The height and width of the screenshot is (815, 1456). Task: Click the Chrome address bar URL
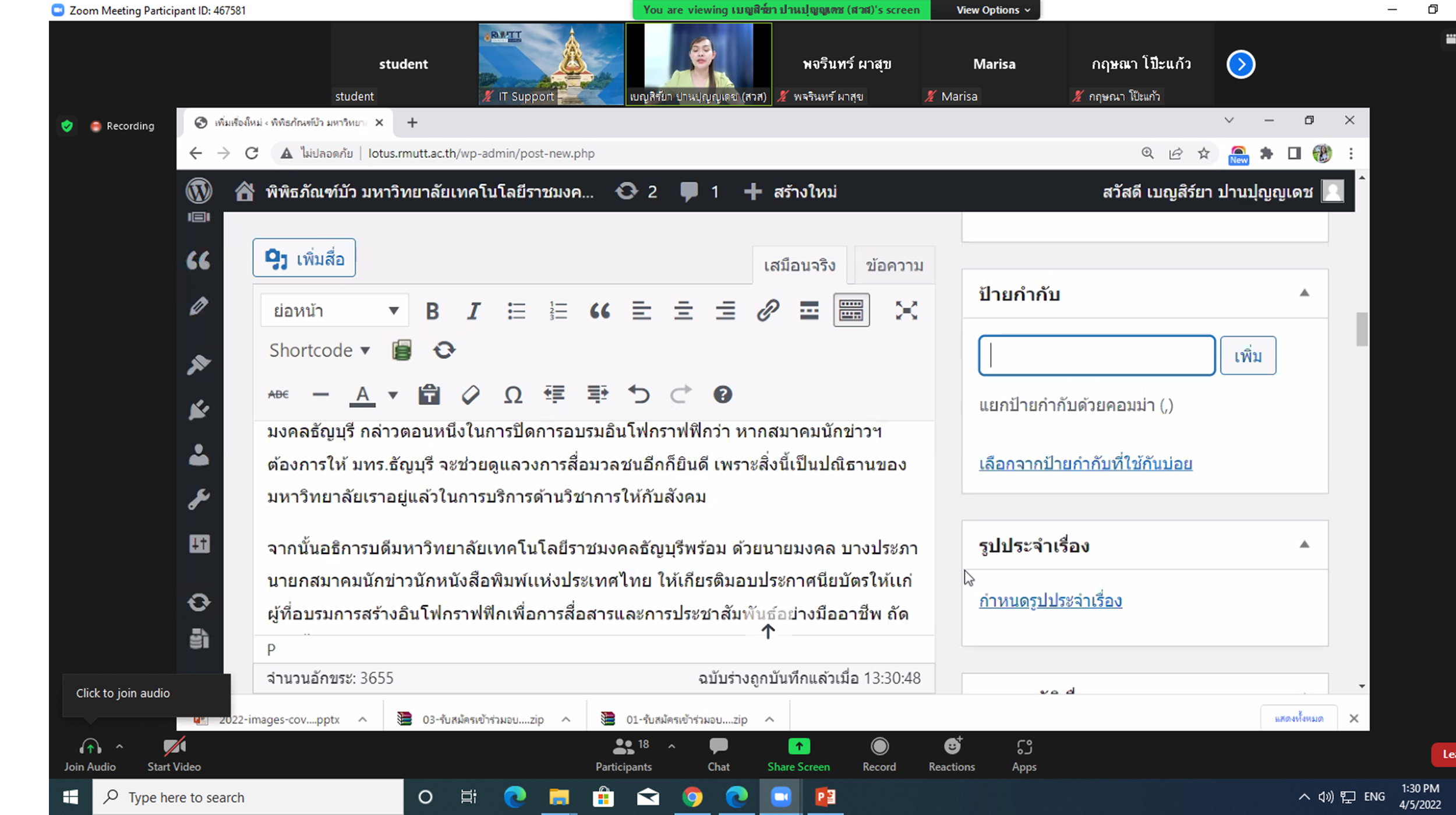(x=481, y=153)
